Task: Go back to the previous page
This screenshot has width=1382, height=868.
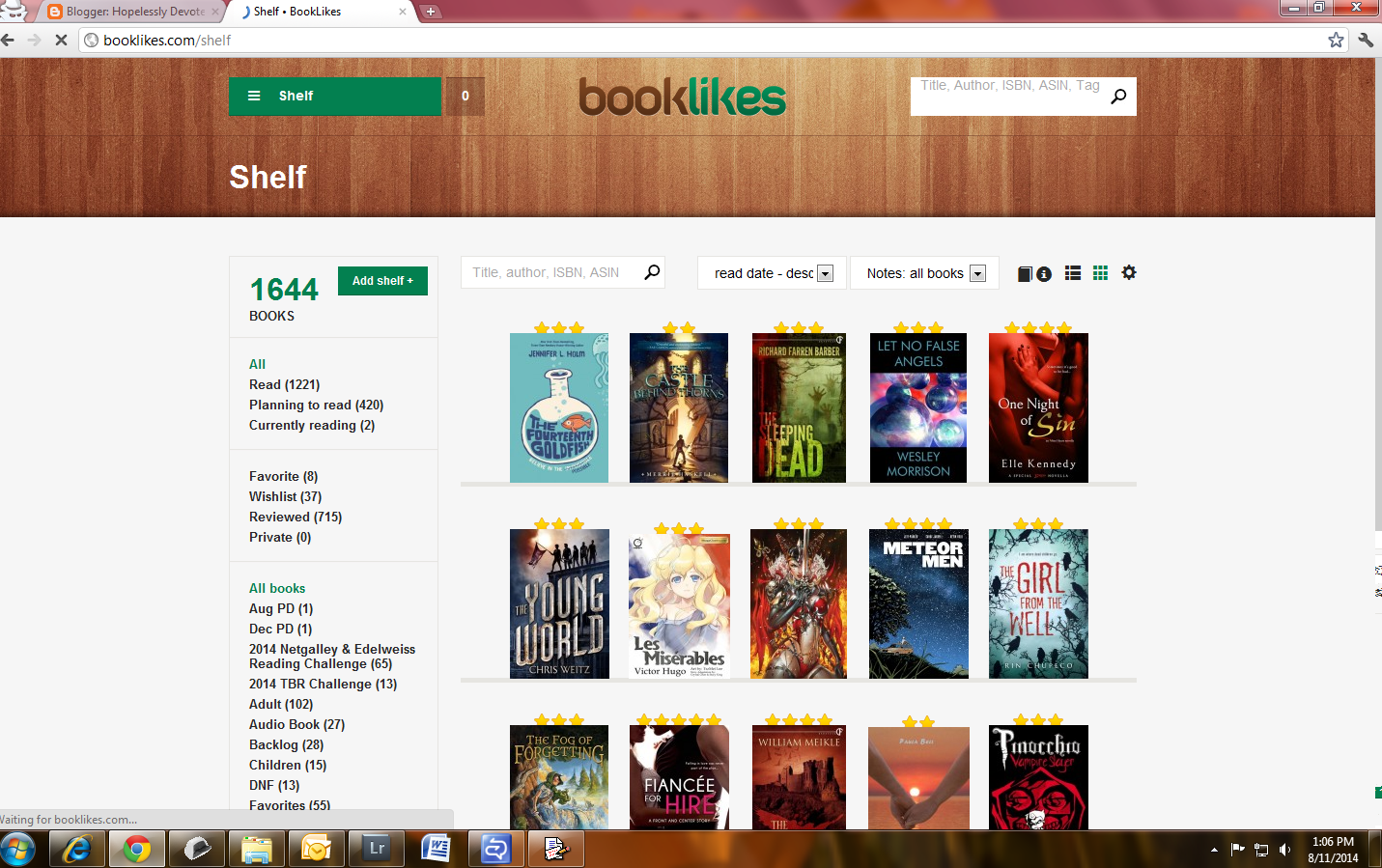Action: coord(9,40)
